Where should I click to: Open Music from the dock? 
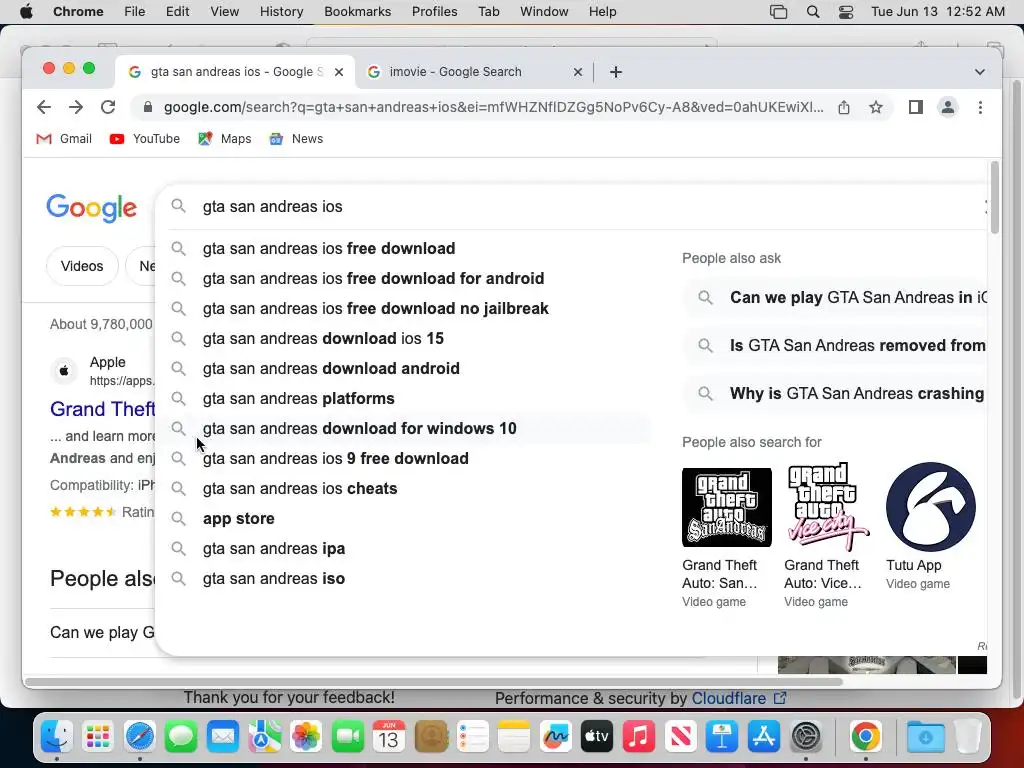click(x=639, y=737)
